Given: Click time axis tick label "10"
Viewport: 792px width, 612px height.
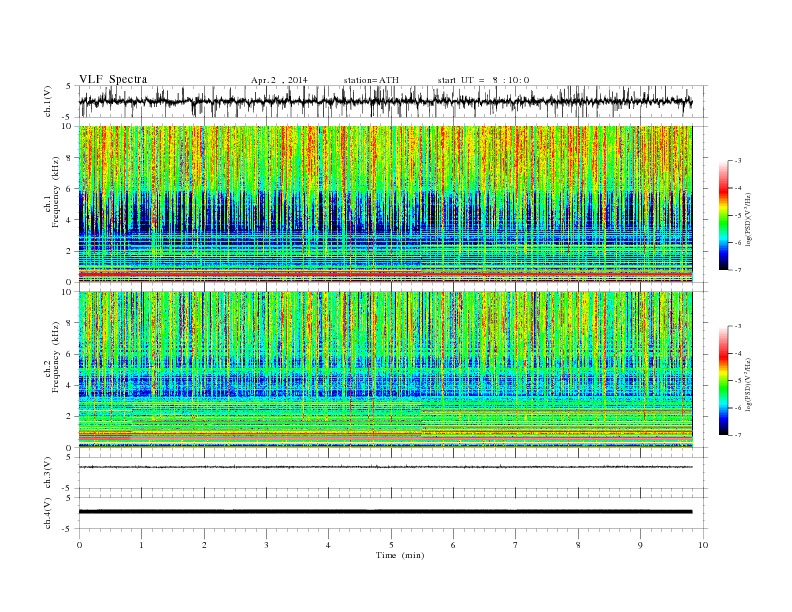Looking at the screenshot, I should tap(703, 545).
